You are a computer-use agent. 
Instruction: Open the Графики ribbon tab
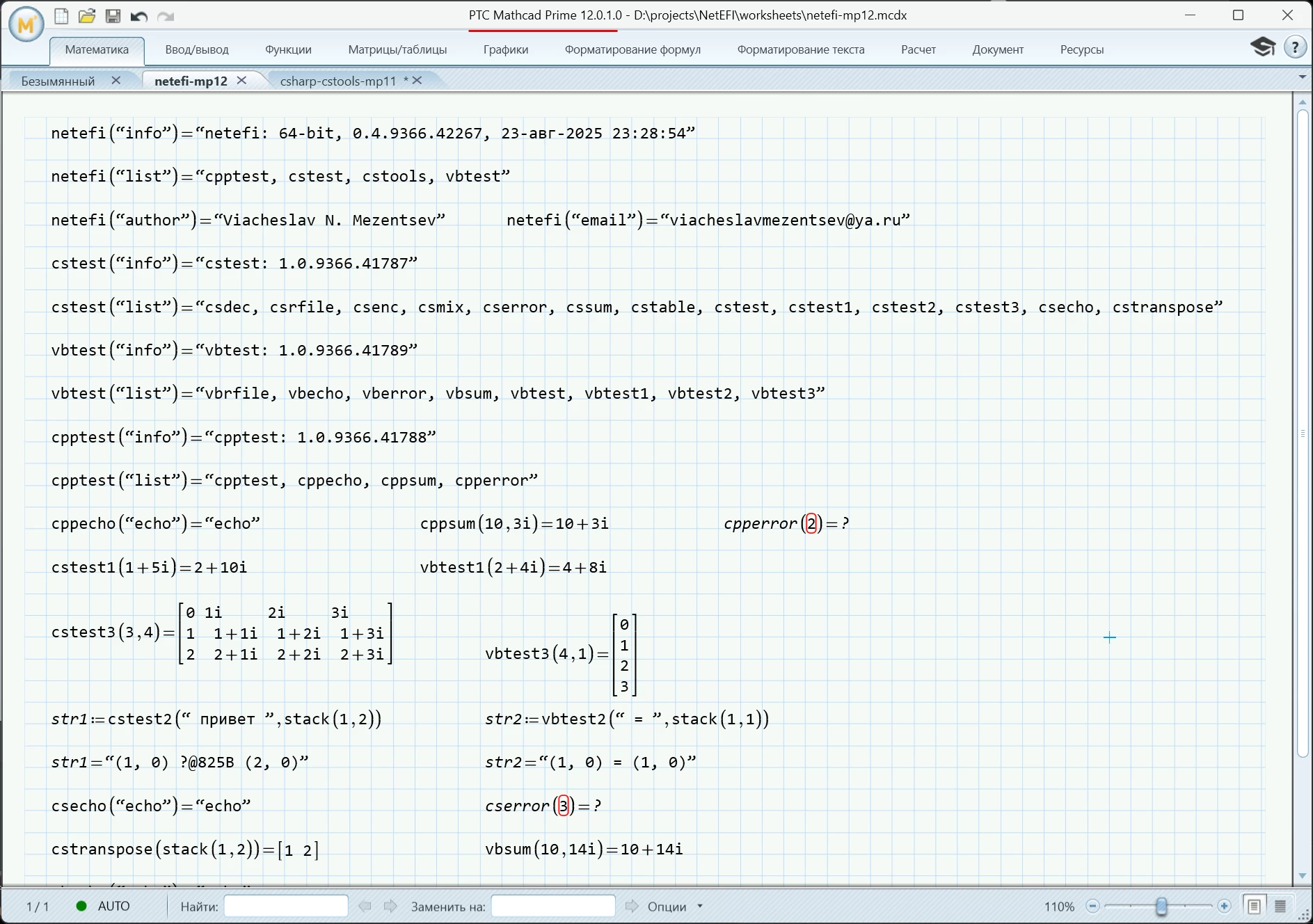tap(506, 49)
